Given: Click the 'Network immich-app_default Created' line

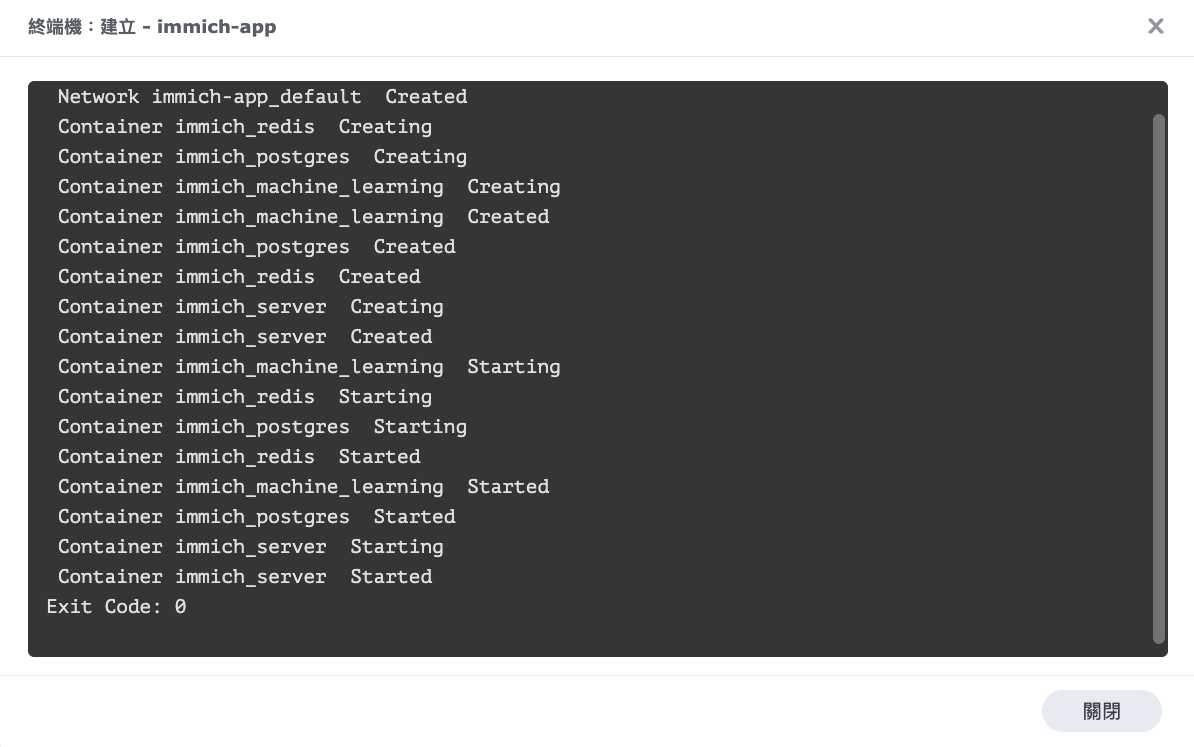Looking at the screenshot, I should click(263, 97).
